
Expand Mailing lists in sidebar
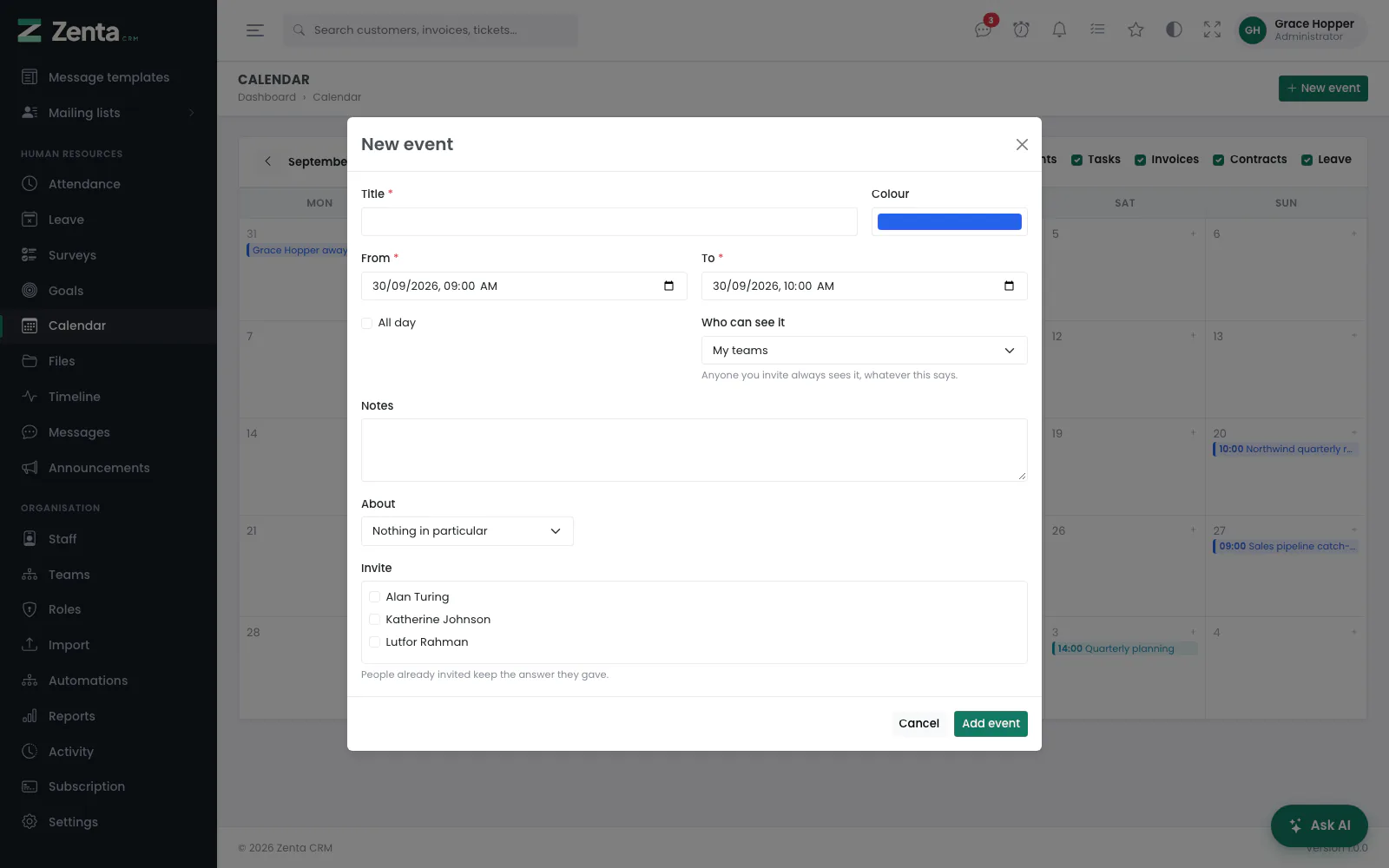(109, 113)
